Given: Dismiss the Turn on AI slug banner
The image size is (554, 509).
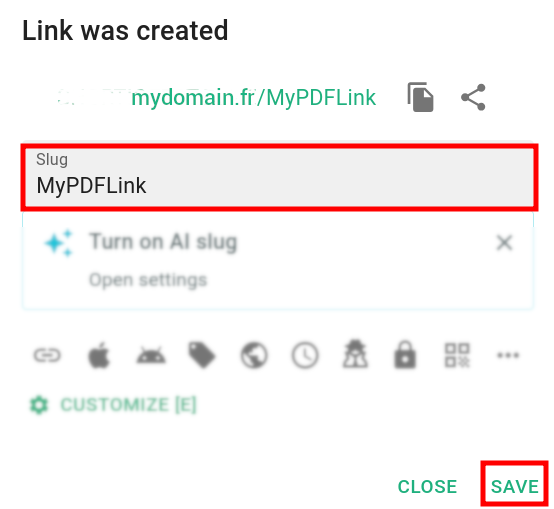Looking at the screenshot, I should [x=504, y=243].
